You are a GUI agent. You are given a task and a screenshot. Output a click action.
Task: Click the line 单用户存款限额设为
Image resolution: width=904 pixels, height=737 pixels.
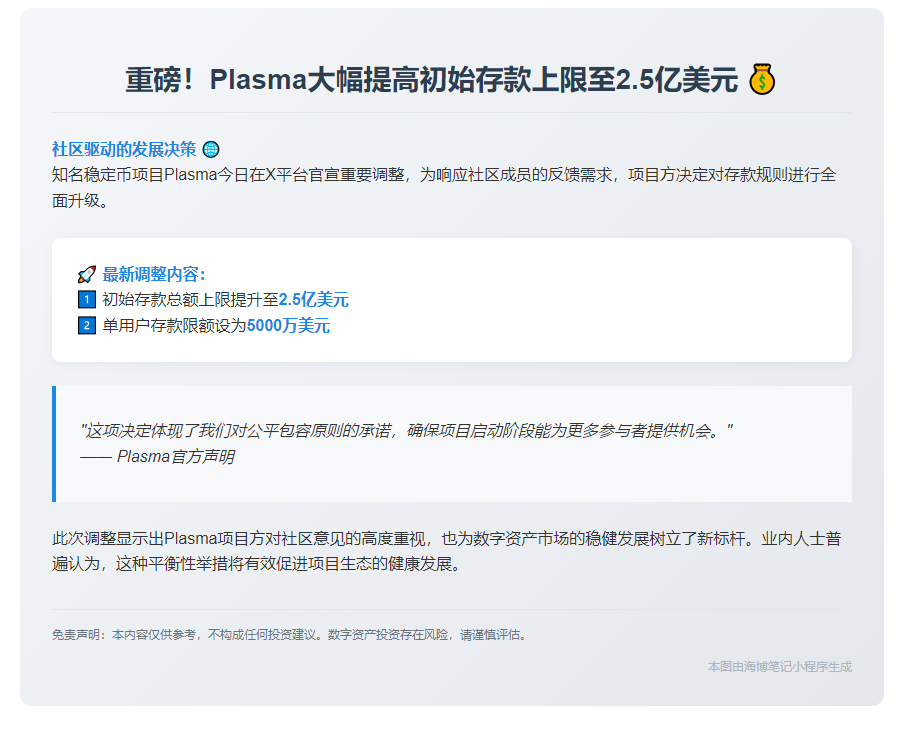[x=174, y=326]
